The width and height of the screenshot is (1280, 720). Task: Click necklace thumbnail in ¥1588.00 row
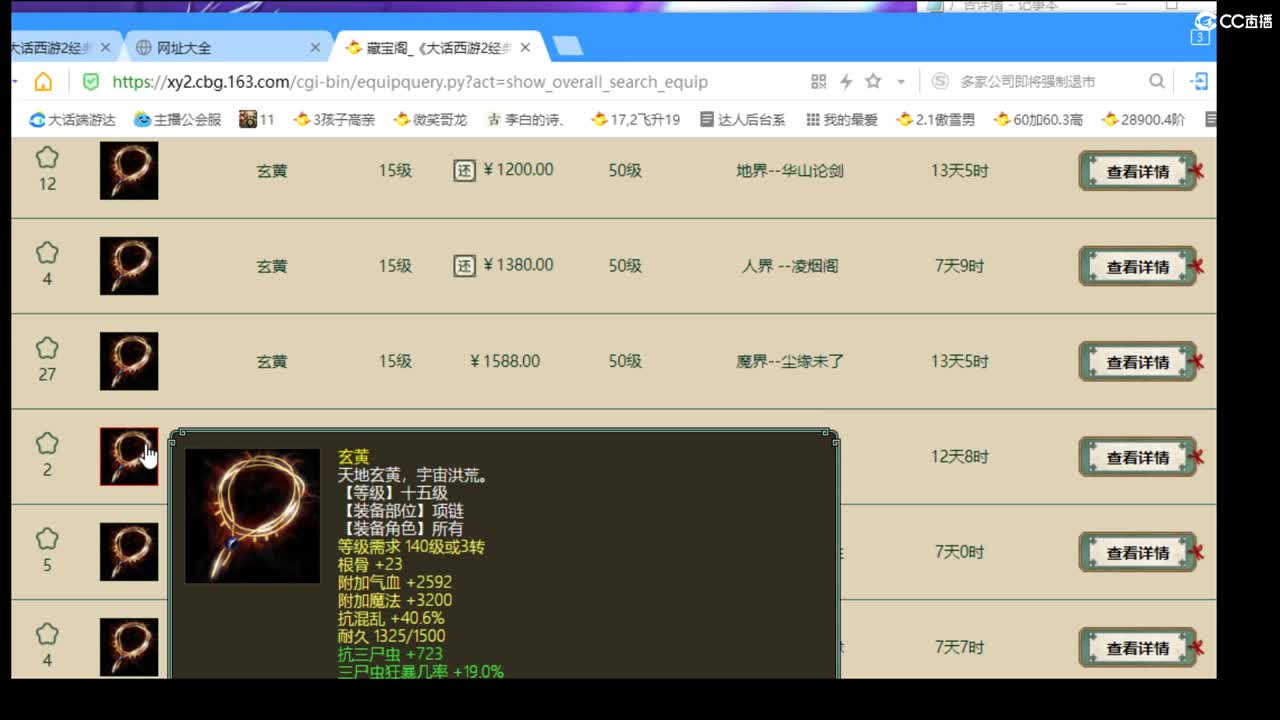[x=129, y=361]
